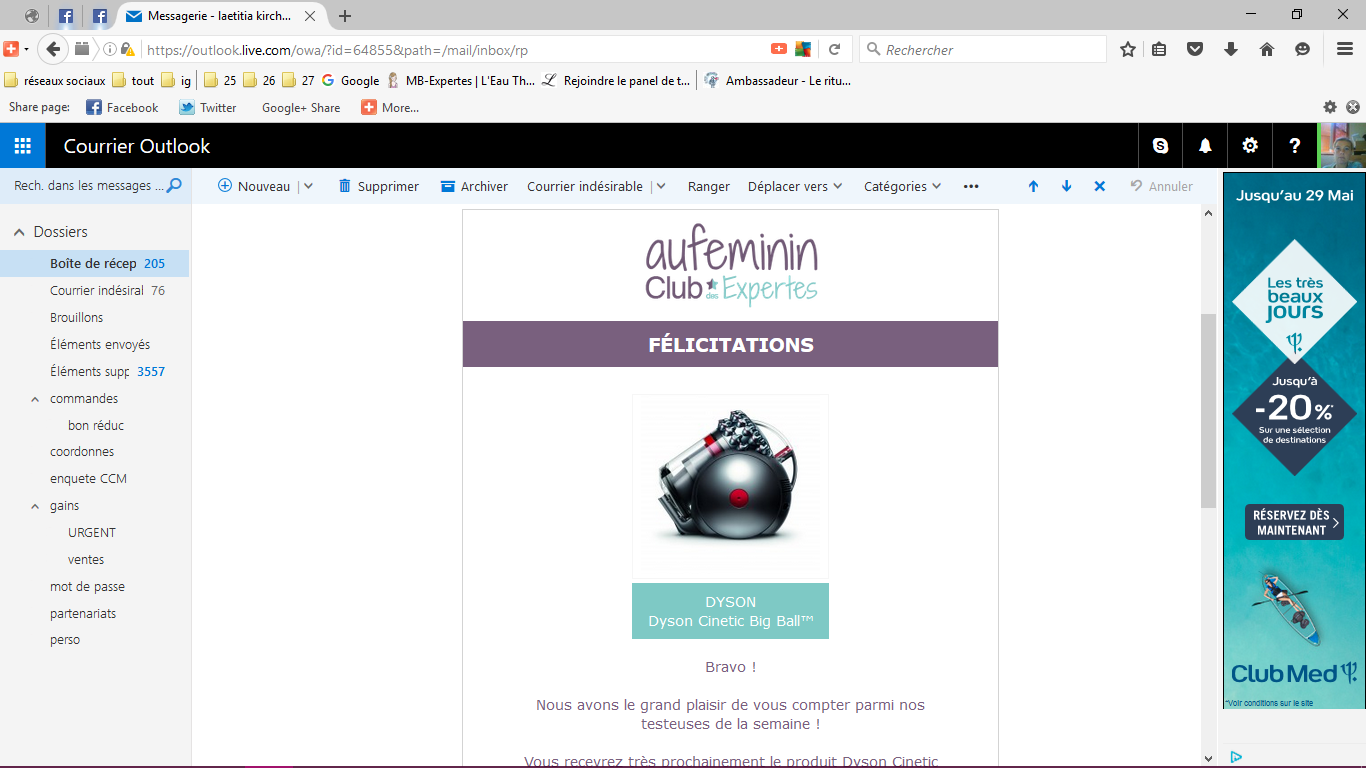Open the réseaux sociaux bookmark folder
1366x768 pixels.
pos(55,81)
